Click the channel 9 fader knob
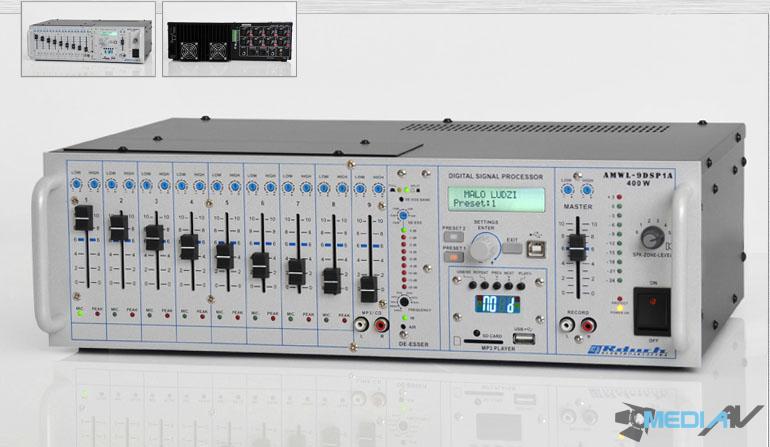The height and width of the screenshot is (447, 770). pos(368,289)
